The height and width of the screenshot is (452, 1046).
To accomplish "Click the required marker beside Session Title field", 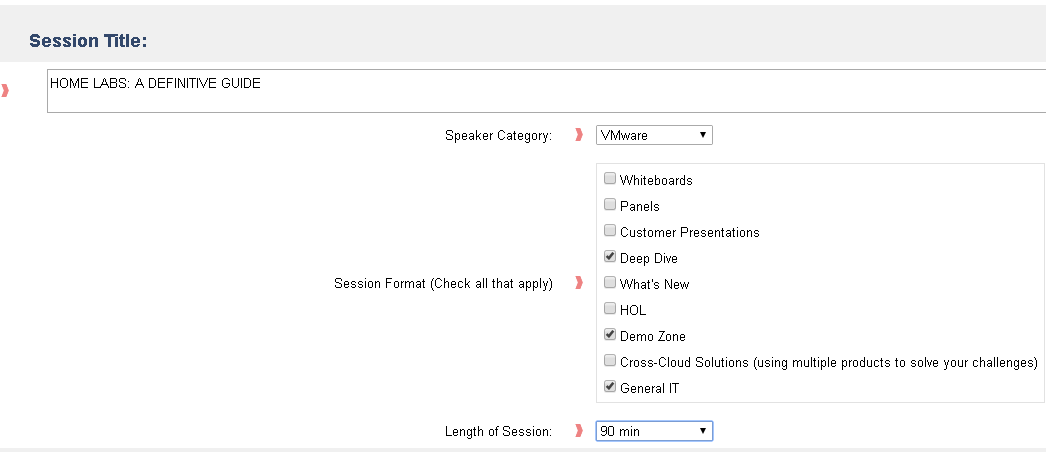I will (5, 91).
